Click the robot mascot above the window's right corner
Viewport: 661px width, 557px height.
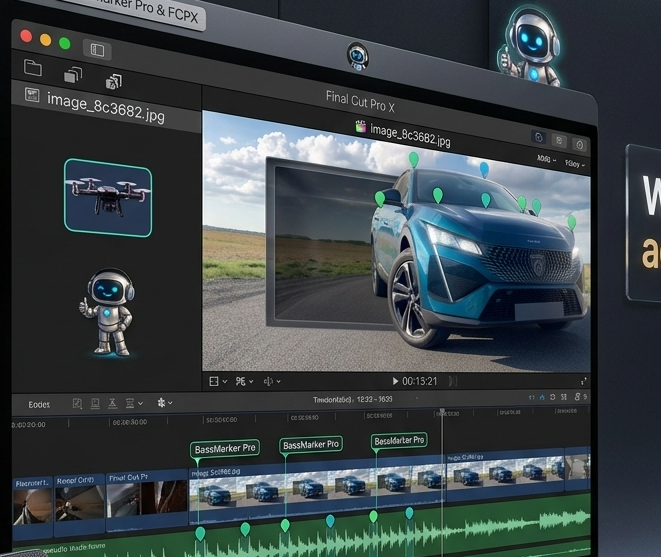tap(530, 44)
